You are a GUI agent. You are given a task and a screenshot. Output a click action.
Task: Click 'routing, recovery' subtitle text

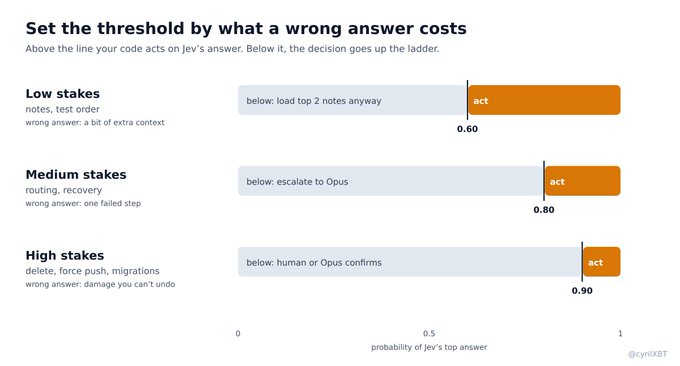click(x=64, y=190)
